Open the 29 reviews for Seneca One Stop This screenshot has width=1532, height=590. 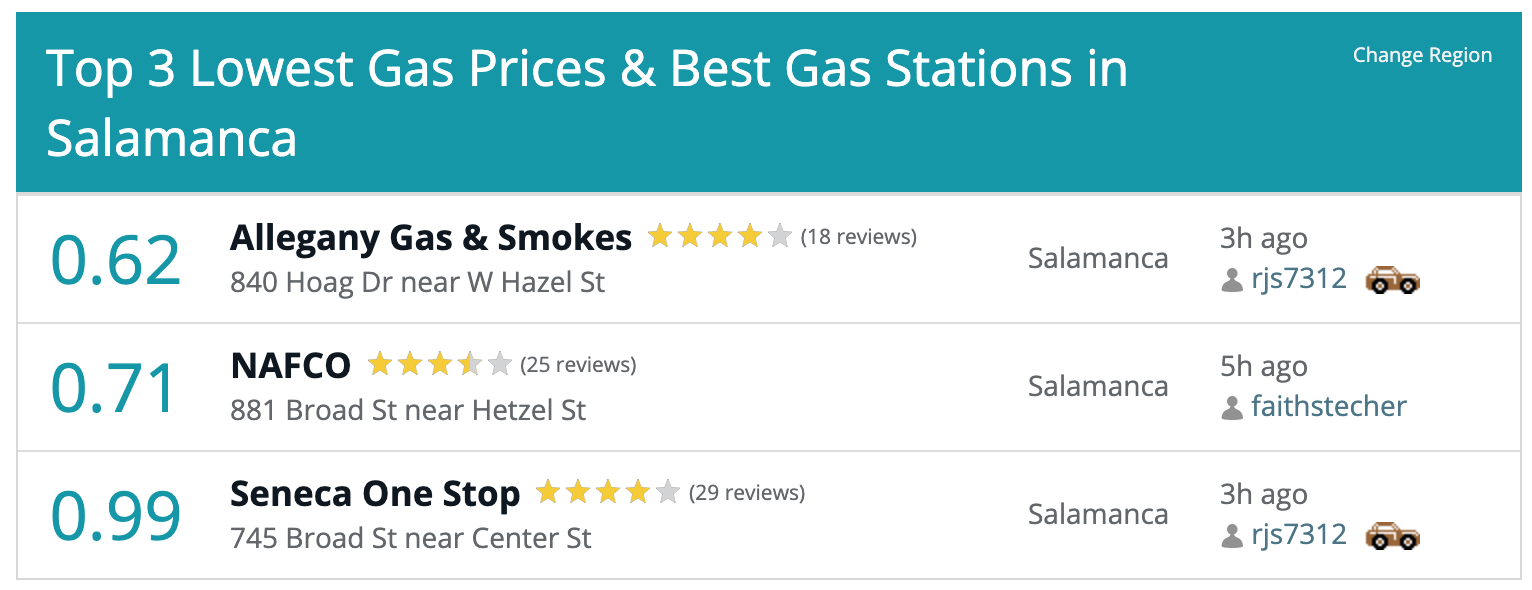747,493
